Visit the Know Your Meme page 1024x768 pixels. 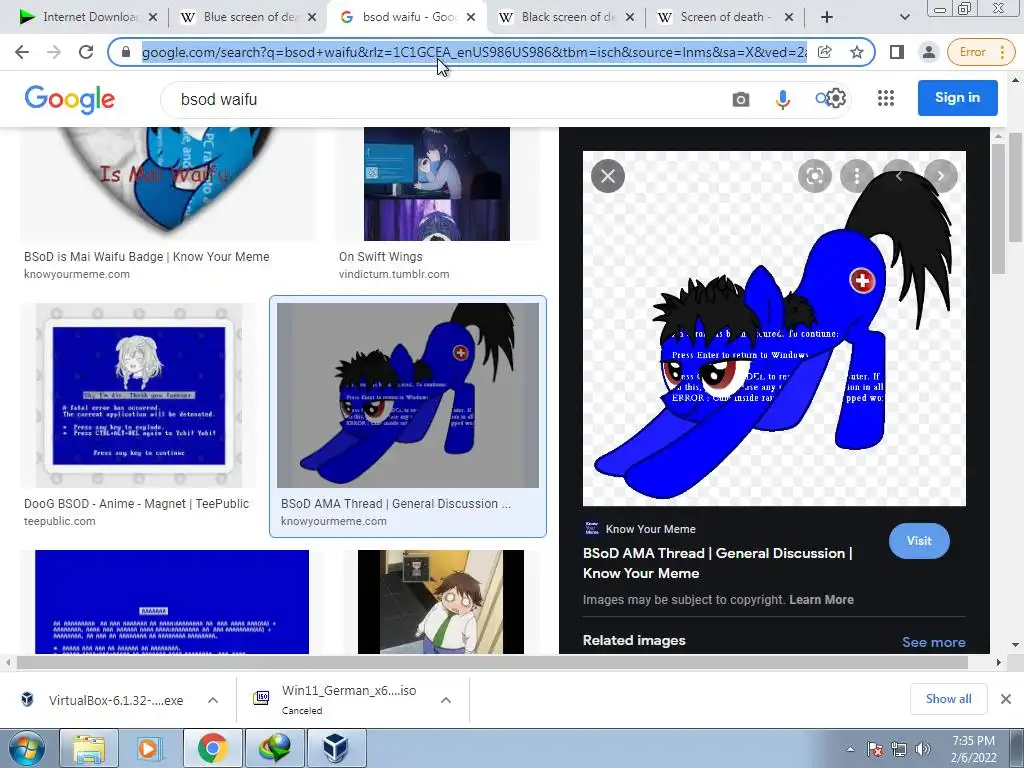pyautogui.click(x=919, y=541)
